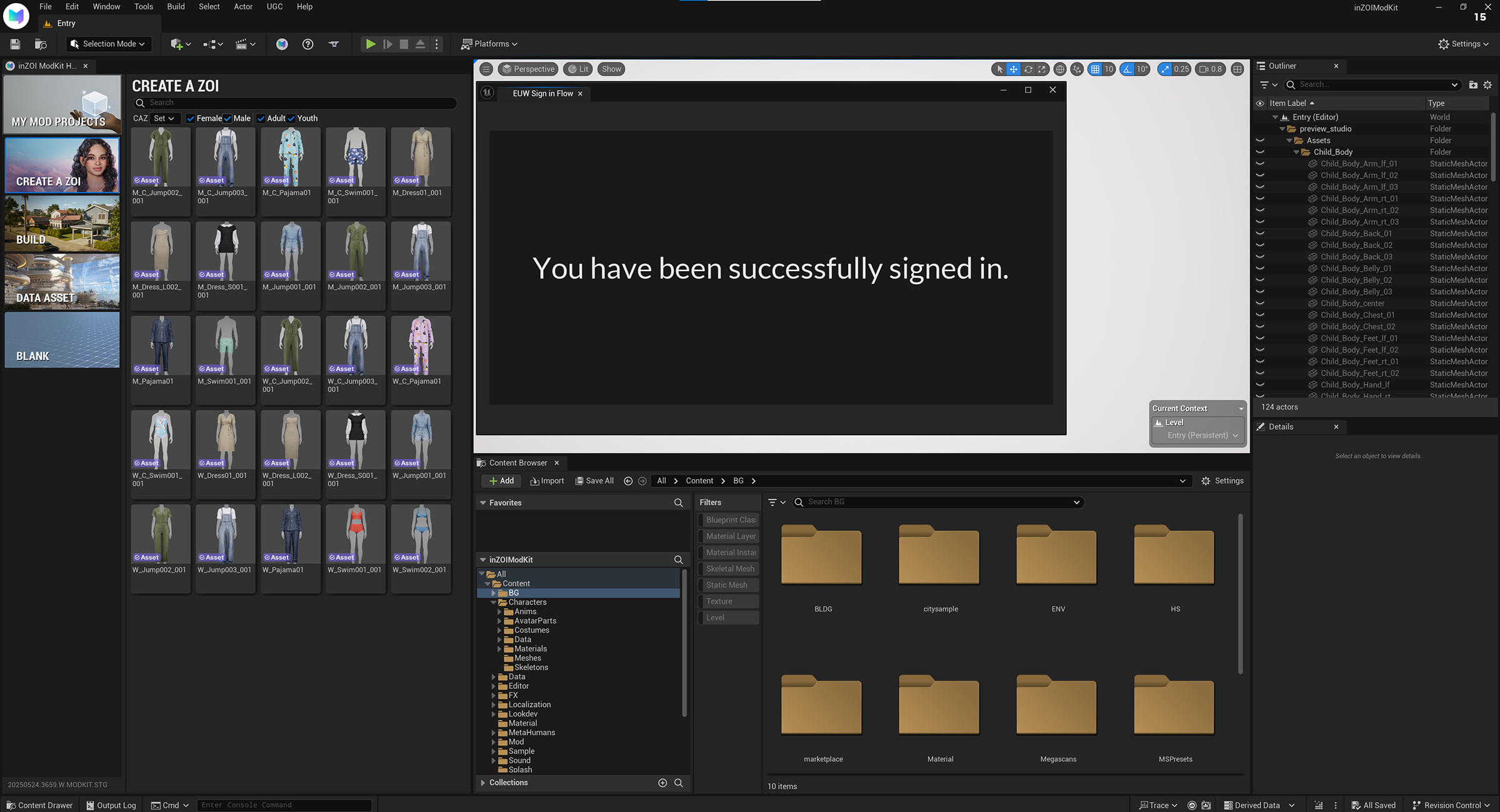Viewport: 1500px width, 812px height.
Task: Collapse the Characters folder tree node
Action: coord(494,602)
